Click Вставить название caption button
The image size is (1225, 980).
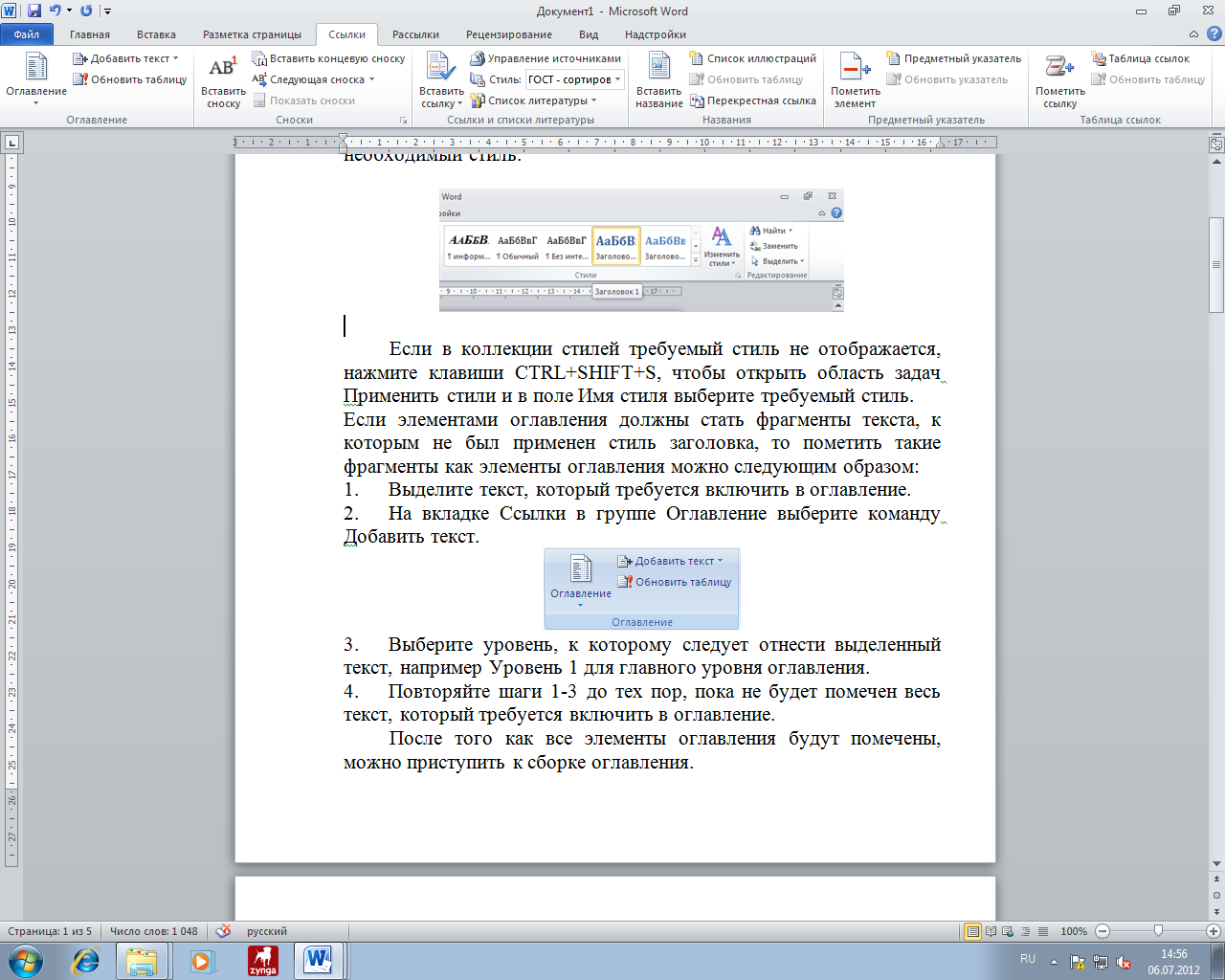tap(659, 80)
